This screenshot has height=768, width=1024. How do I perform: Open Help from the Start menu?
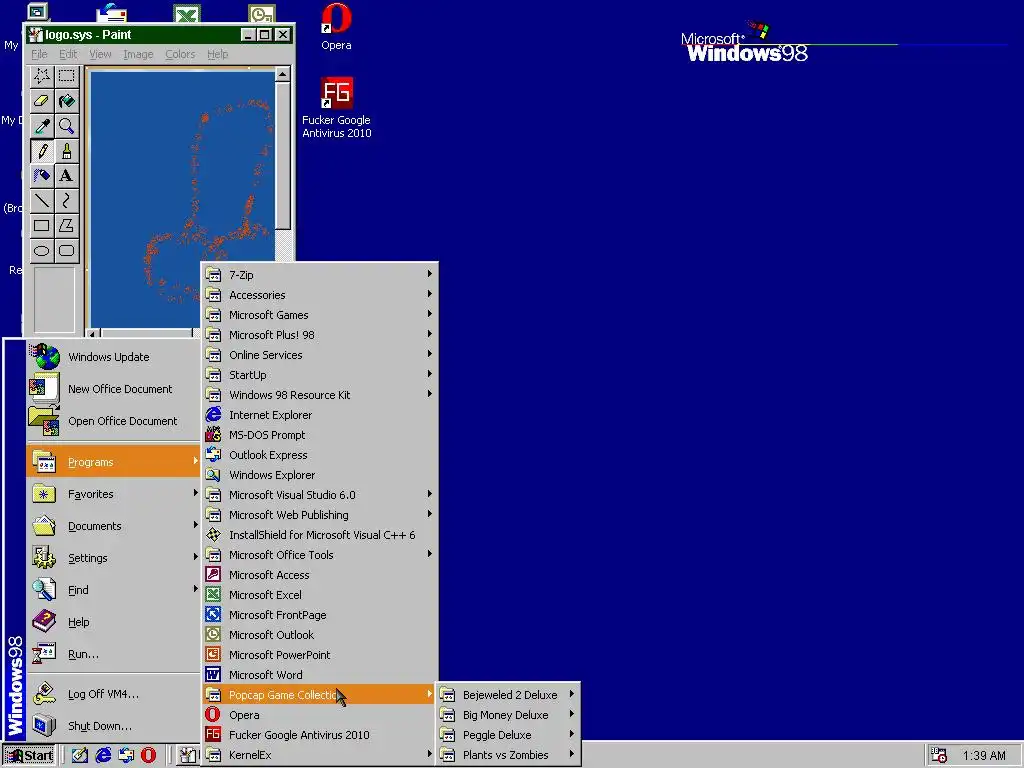pyautogui.click(x=114, y=622)
